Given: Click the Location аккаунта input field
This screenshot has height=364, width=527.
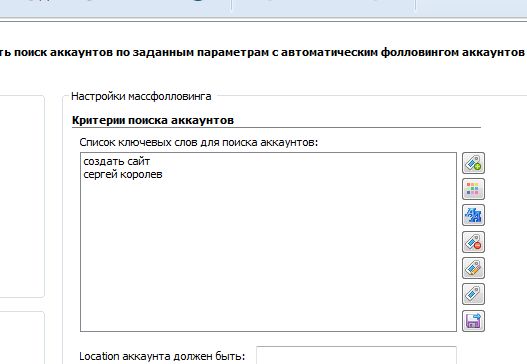Looking at the screenshot, I should click(x=356, y=355).
